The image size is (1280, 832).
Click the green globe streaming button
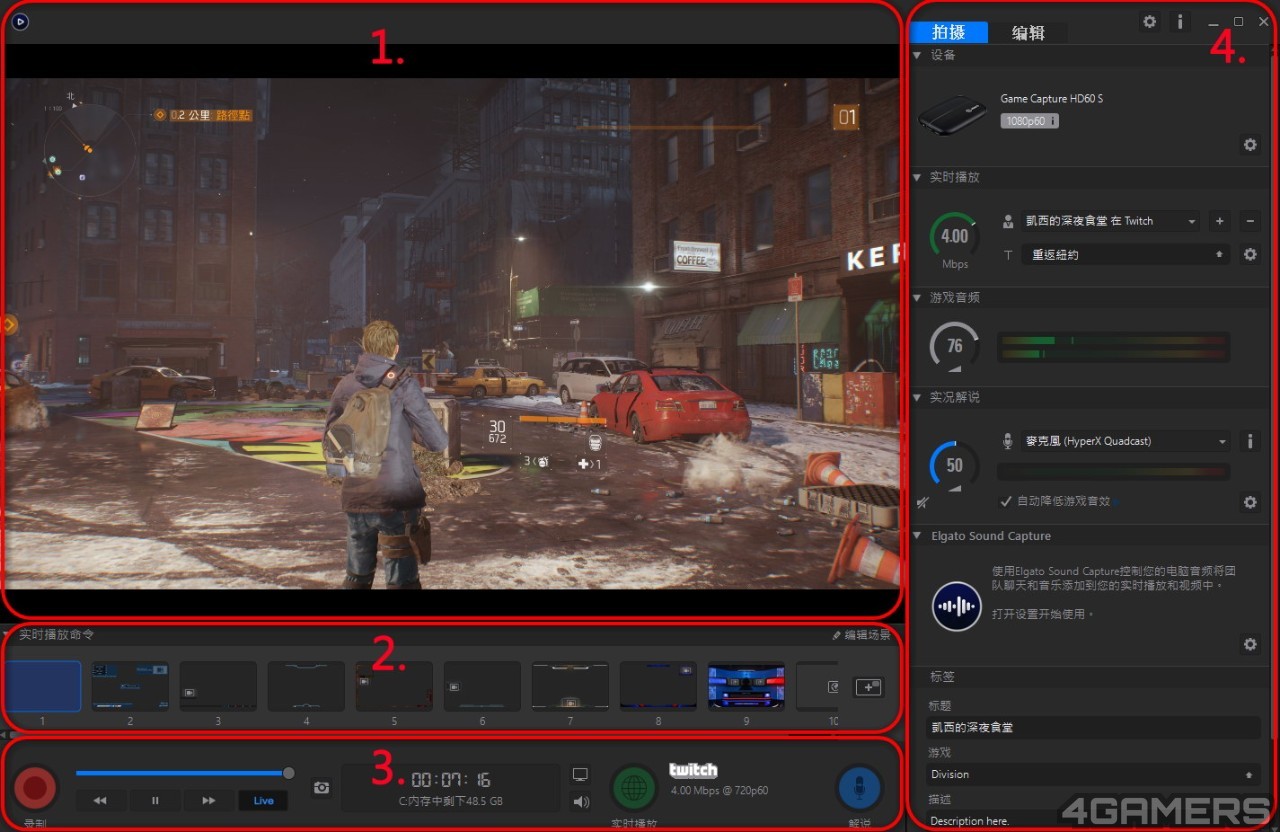click(x=633, y=788)
